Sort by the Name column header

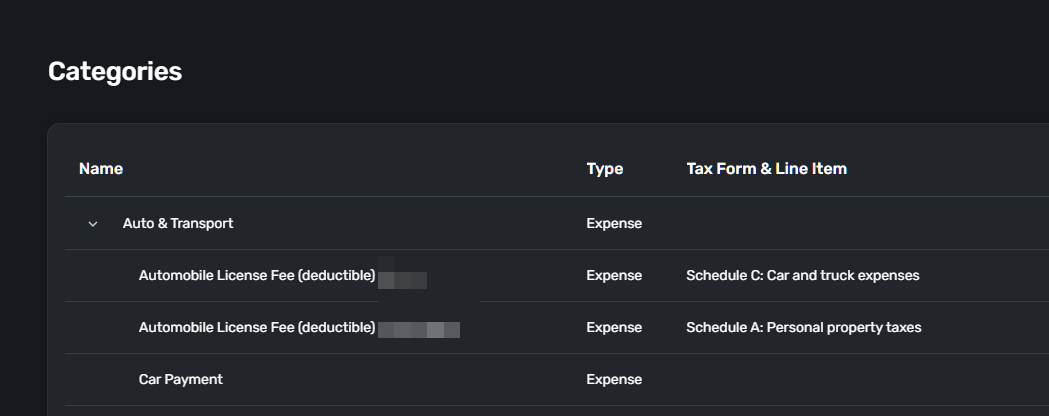pos(101,169)
